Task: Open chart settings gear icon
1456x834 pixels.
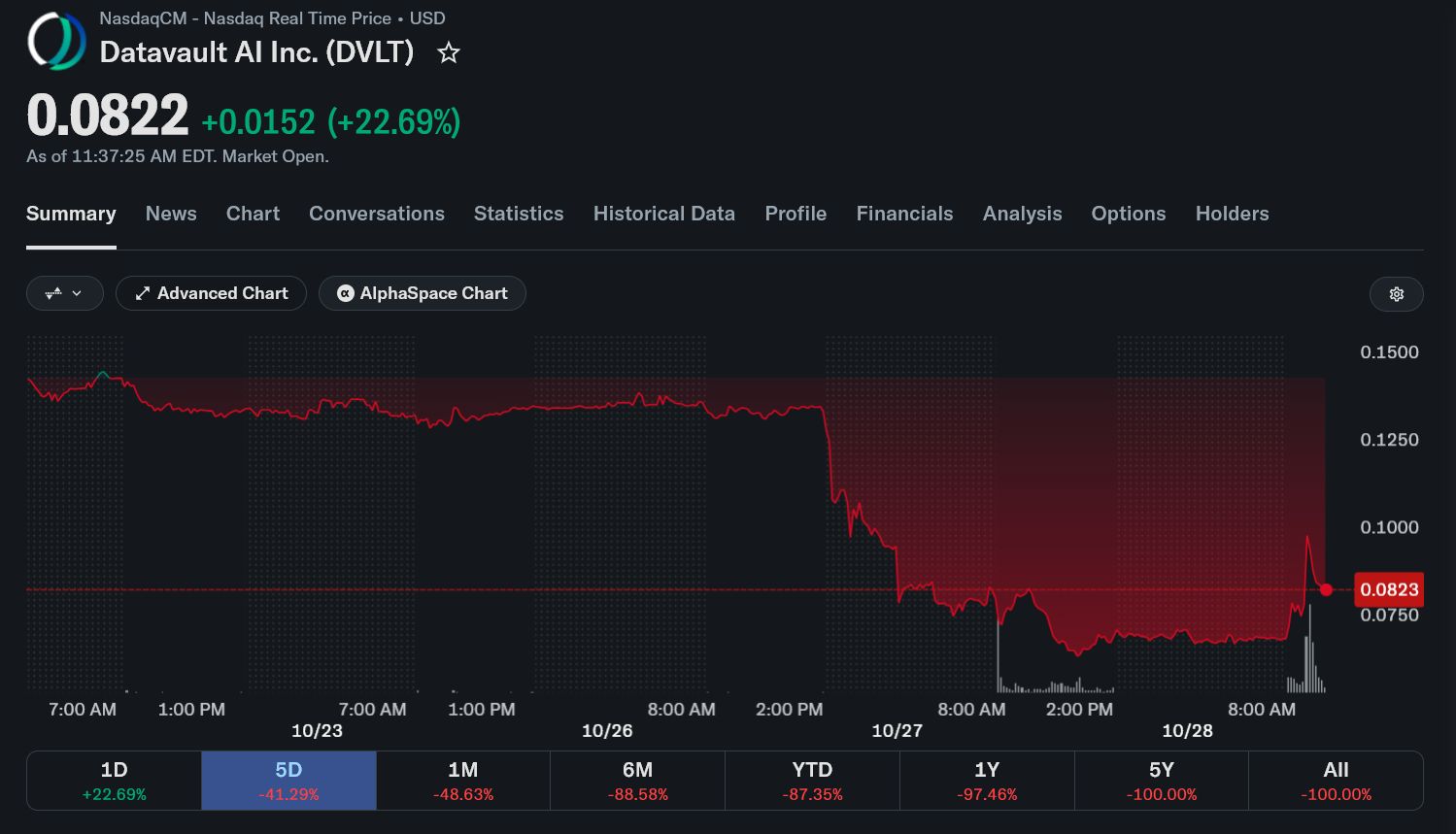Action: pos(1396,294)
